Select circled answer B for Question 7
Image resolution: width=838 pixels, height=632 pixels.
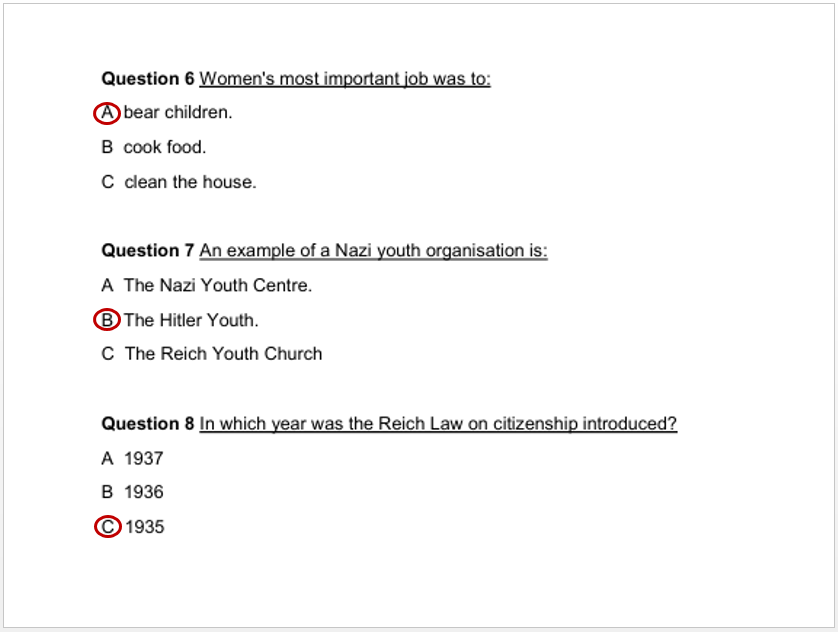tap(107, 320)
